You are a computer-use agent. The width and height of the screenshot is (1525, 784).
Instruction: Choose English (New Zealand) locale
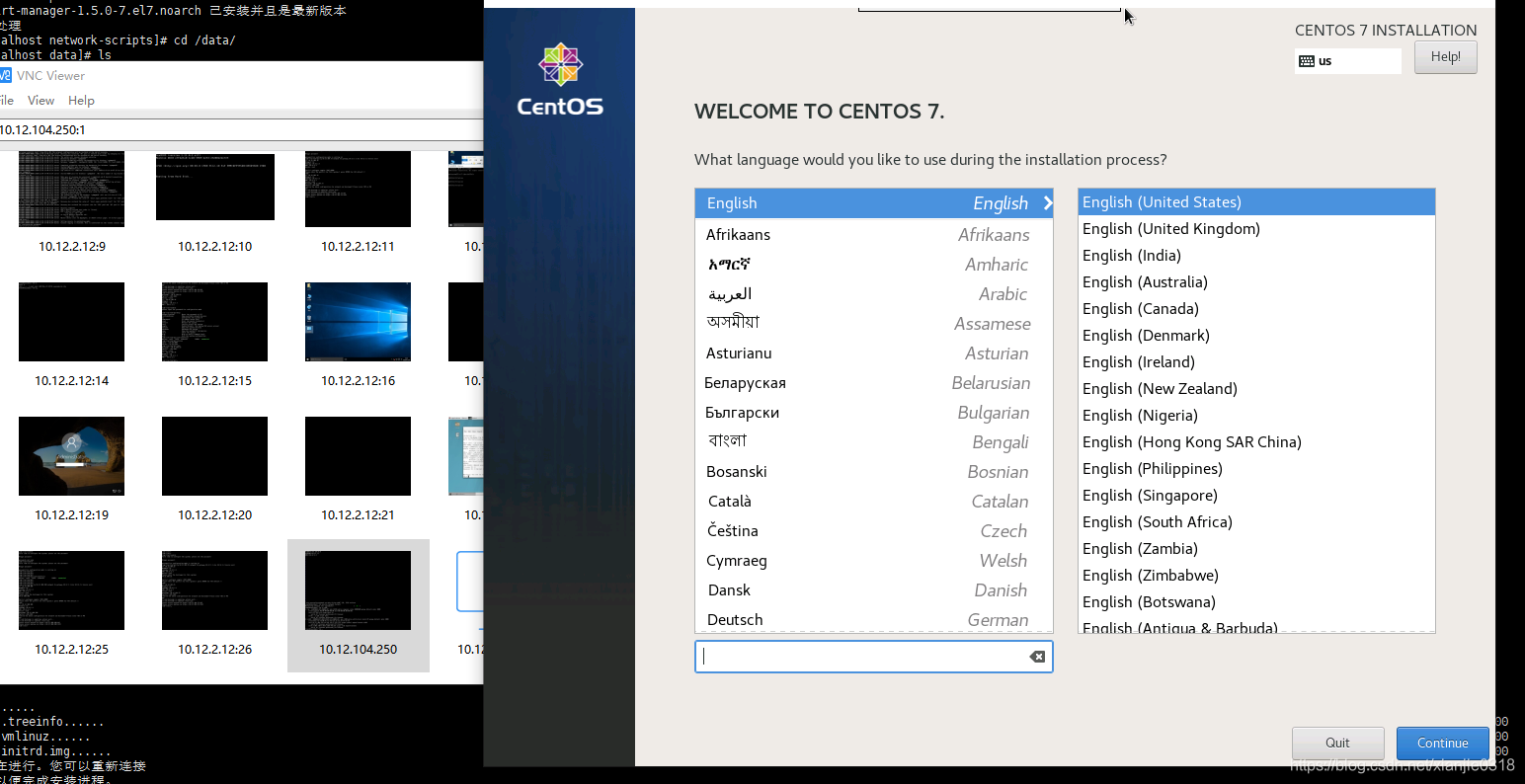[1256, 389]
